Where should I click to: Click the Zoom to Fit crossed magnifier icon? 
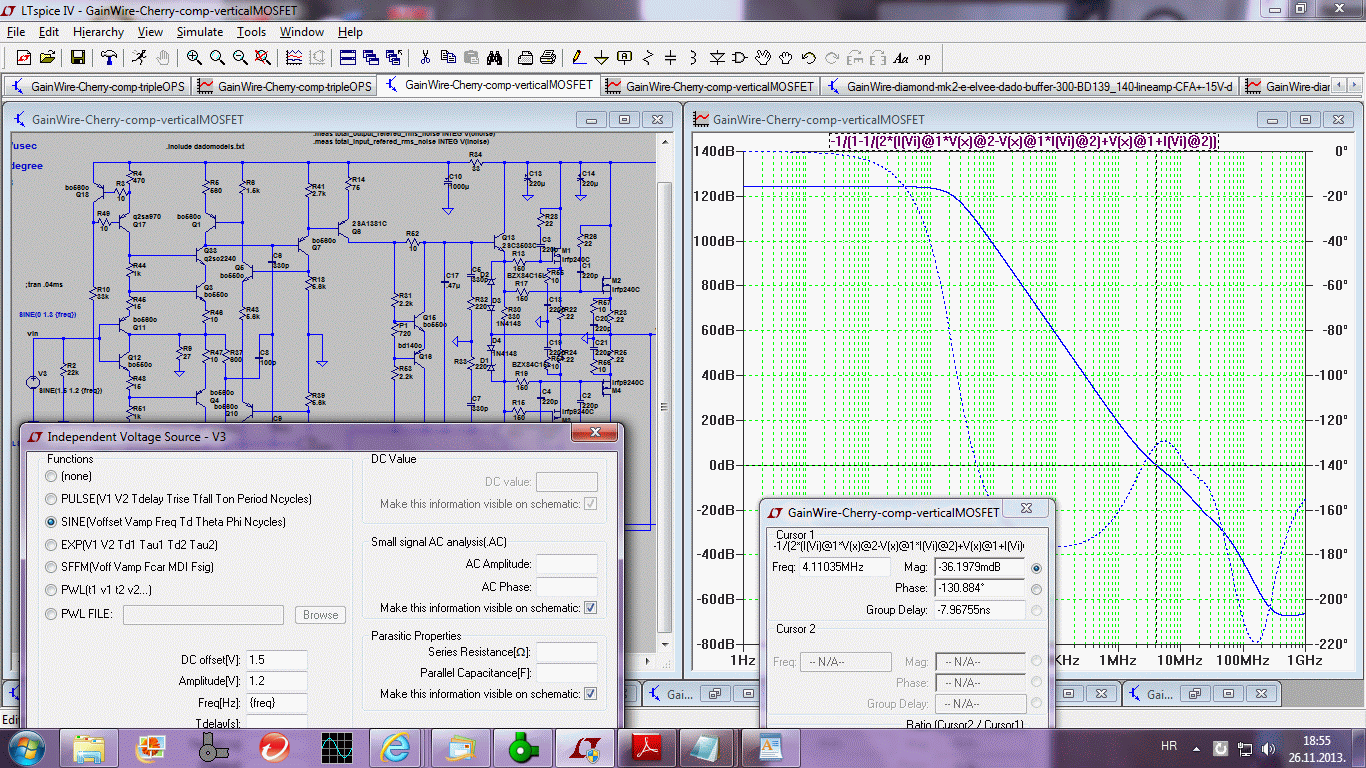264,57
